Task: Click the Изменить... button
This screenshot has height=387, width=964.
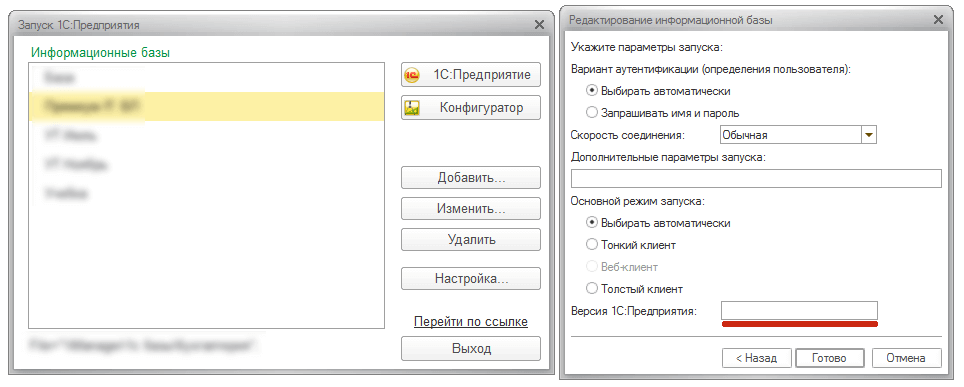Action: point(471,209)
